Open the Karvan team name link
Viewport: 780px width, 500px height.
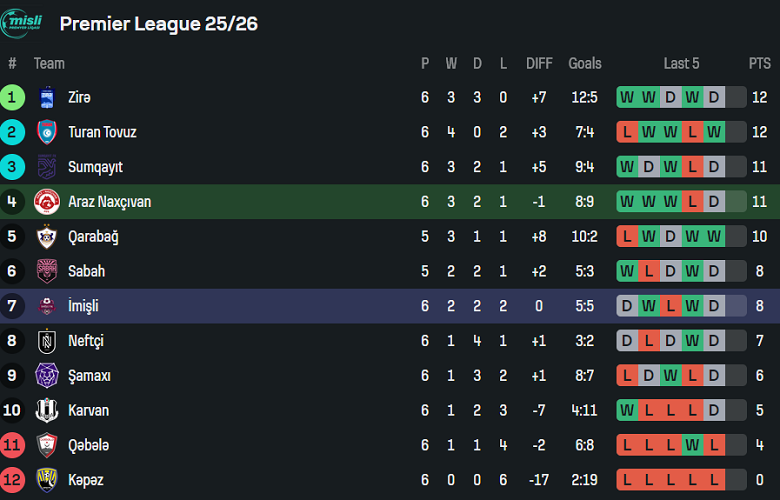88,410
